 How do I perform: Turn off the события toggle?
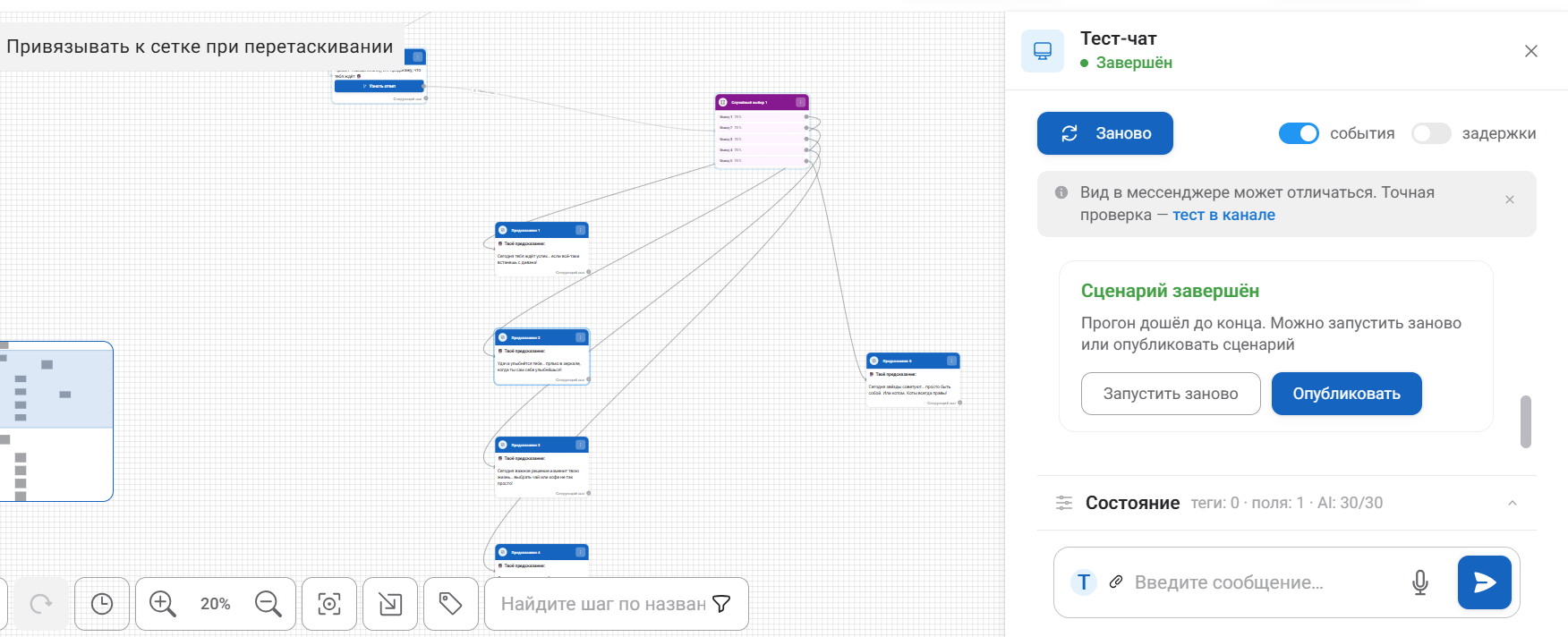tap(1299, 133)
